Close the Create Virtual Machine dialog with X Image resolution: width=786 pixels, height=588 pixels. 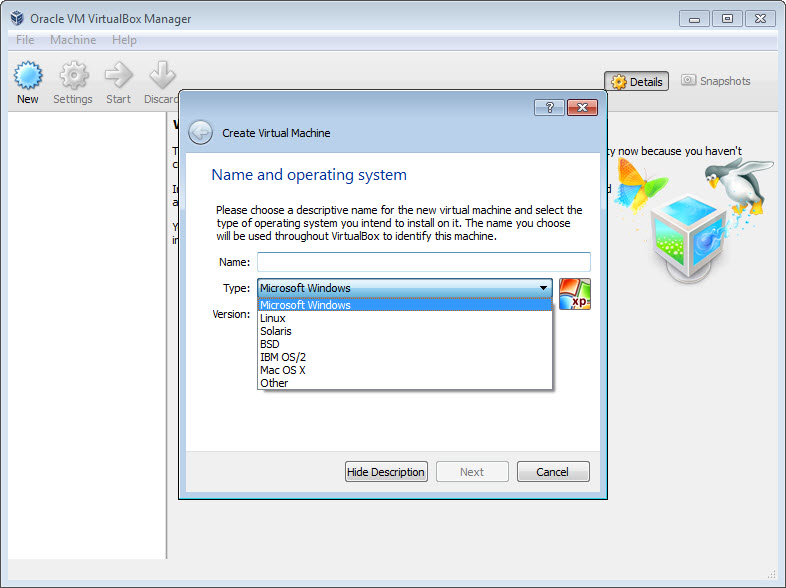pos(582,107)
